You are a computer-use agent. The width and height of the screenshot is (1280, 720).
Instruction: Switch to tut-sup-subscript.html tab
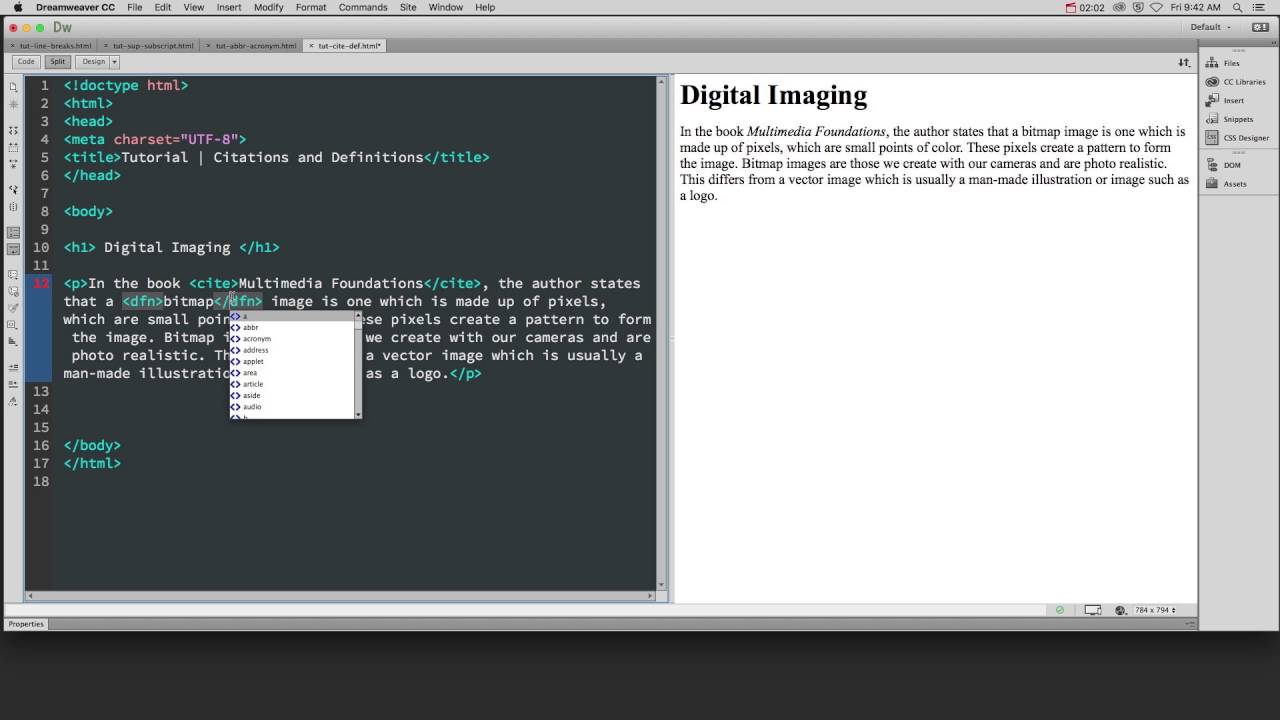click(x=153, y=45)
